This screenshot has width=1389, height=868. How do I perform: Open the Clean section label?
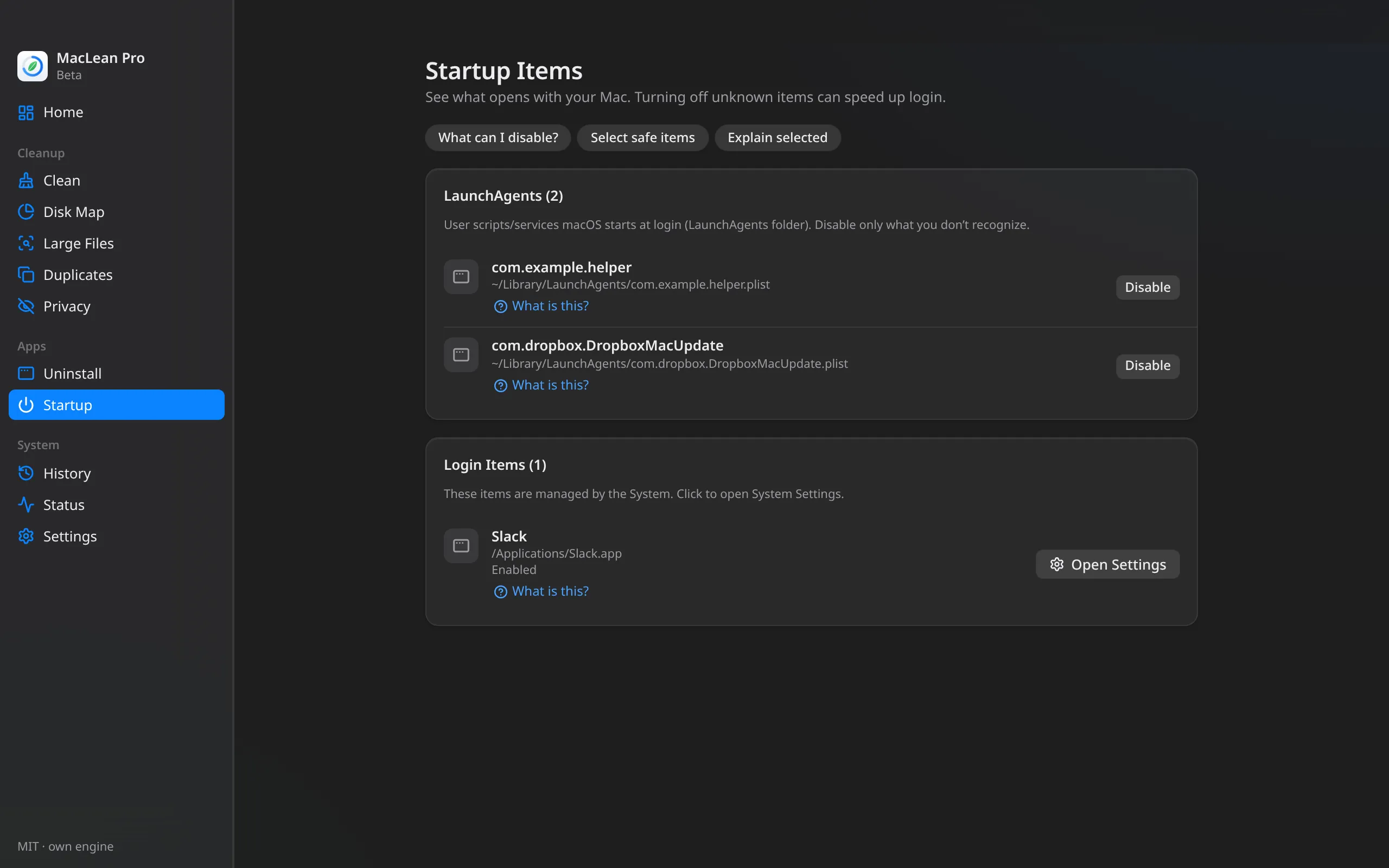coord(62,181)
